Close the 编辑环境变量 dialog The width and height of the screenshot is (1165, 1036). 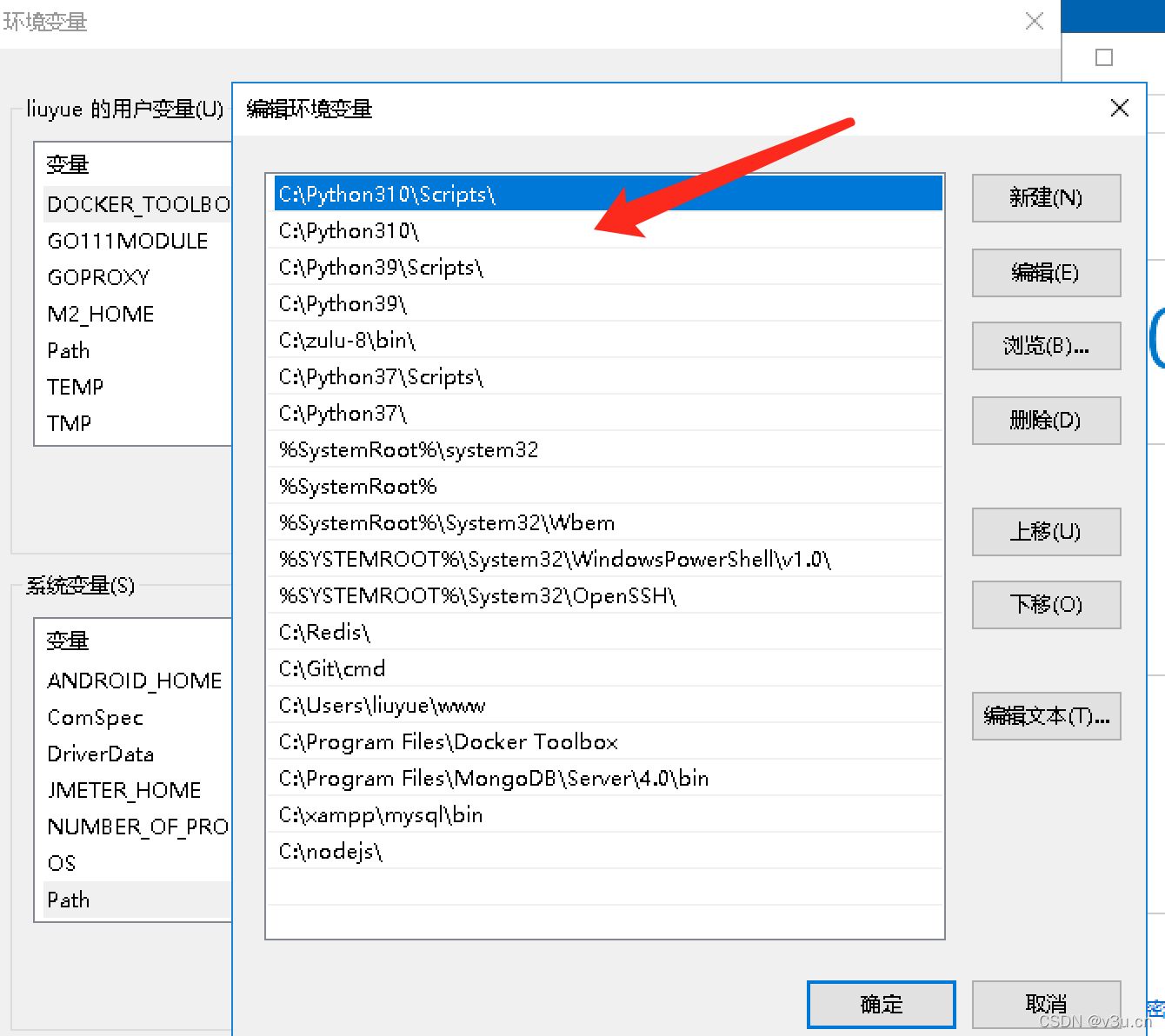(1120, 108)
